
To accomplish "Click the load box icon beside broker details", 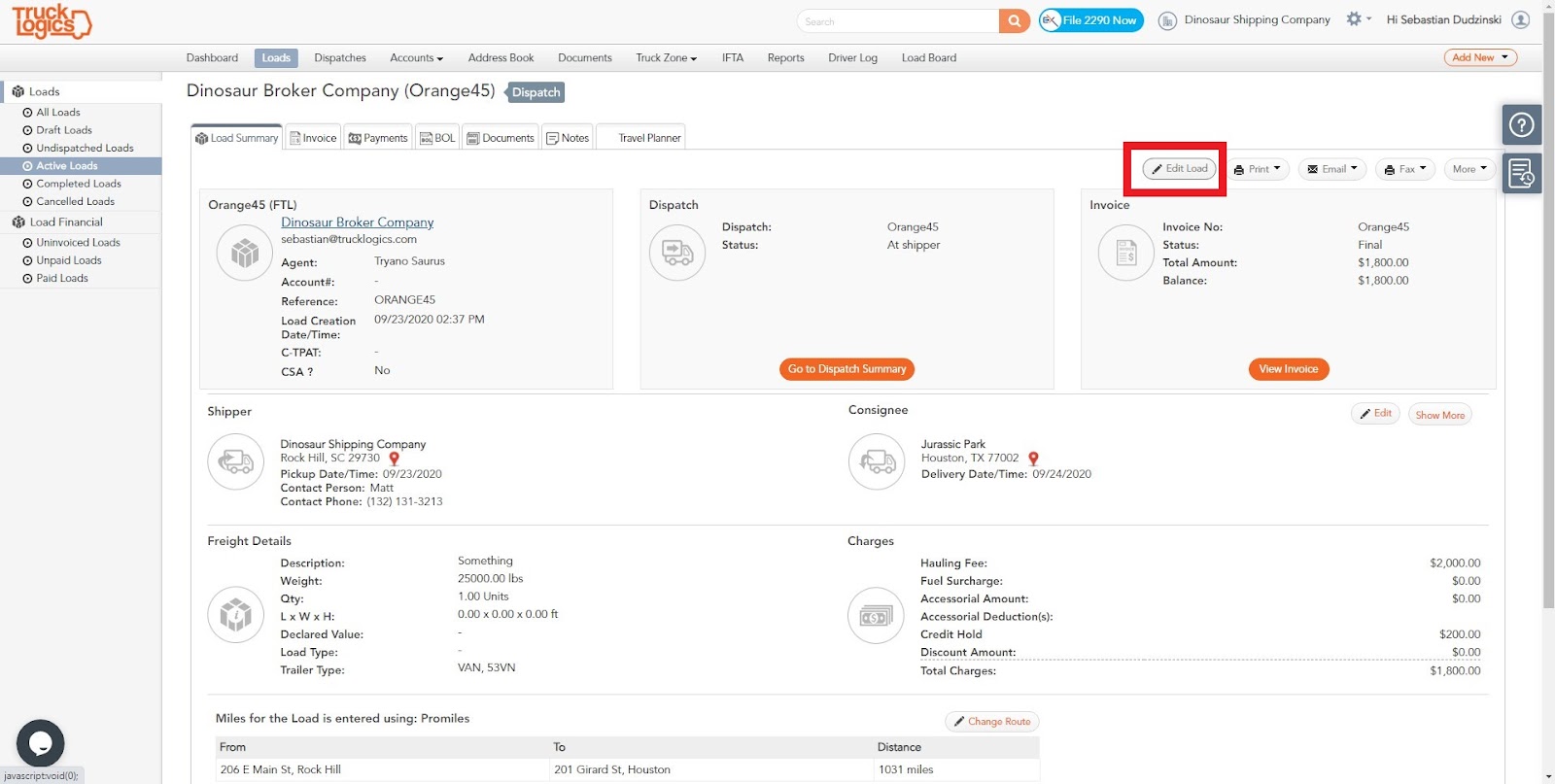I will click(245, 253).
